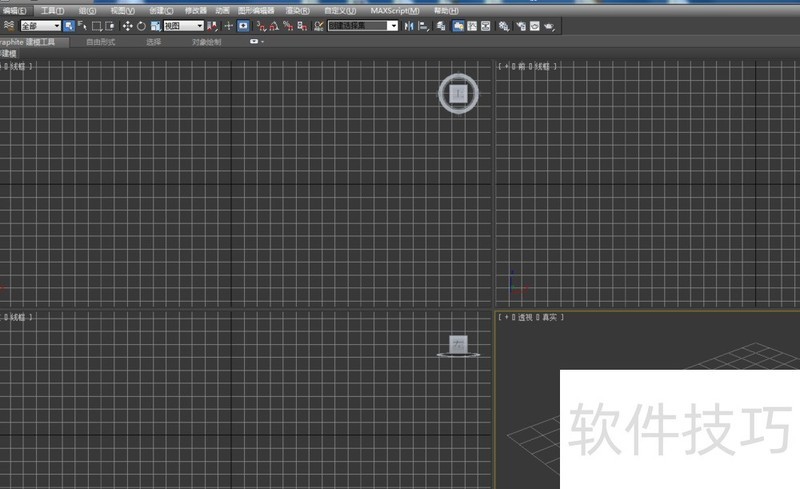Screen dimensions: 800x489
Task: Open the 视图 reference coordinate dropdown
Action: 183,25
